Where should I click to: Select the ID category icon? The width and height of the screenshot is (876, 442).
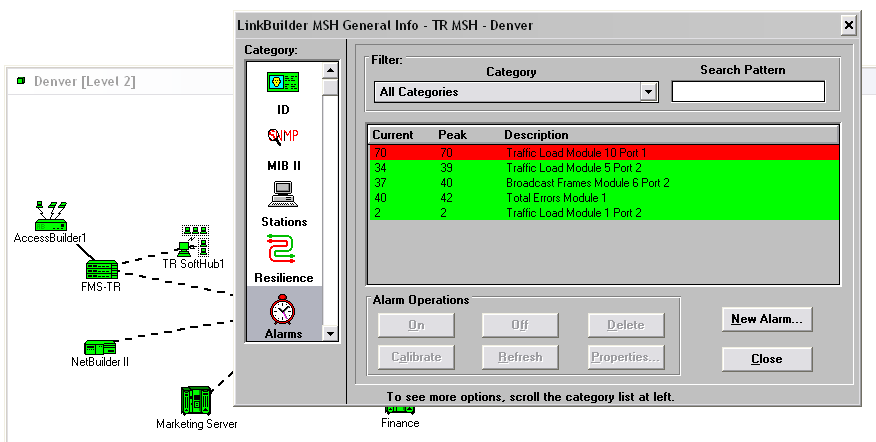click(283, 83)
